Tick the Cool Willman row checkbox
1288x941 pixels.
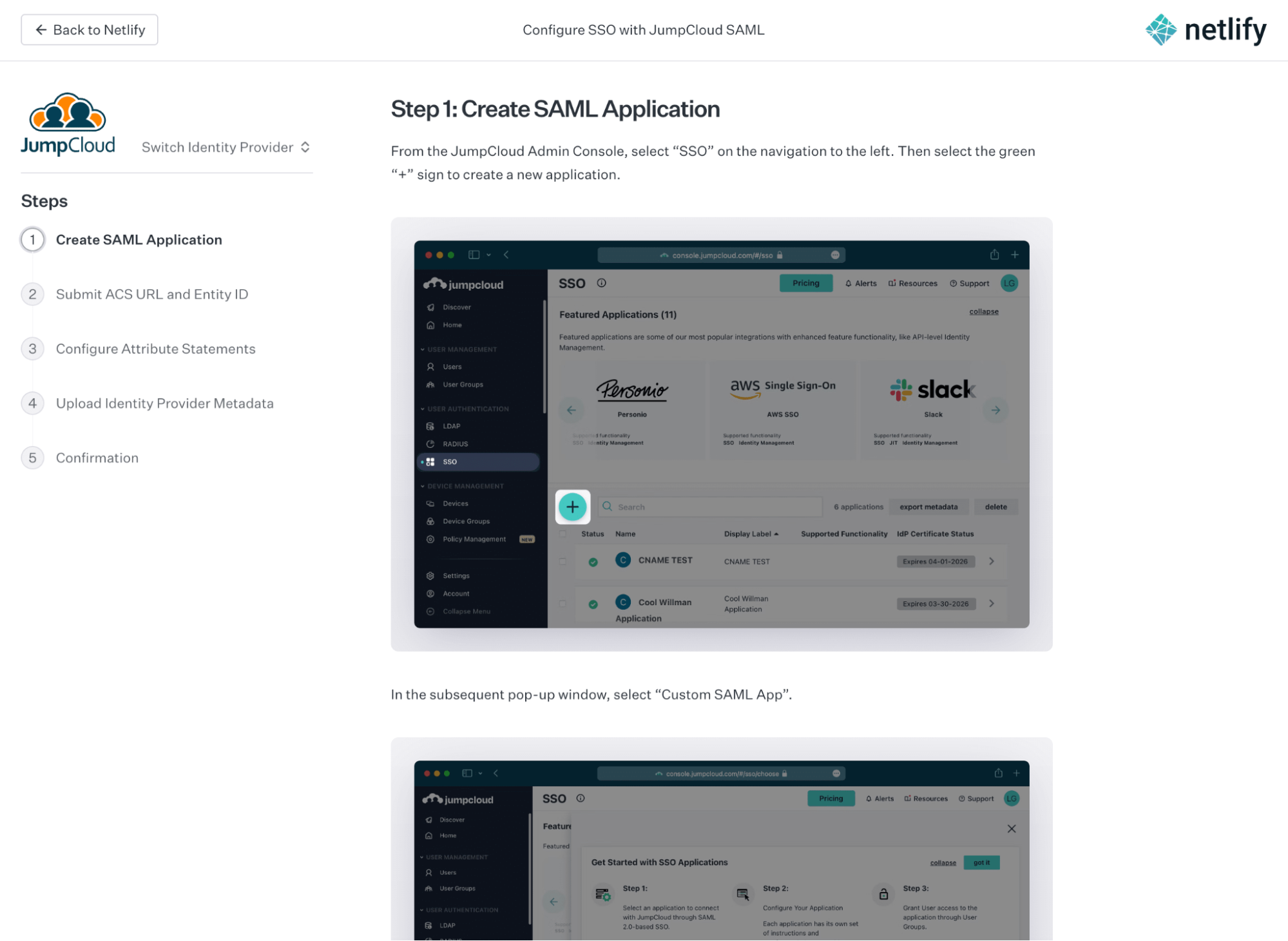(x=562, y=604)
